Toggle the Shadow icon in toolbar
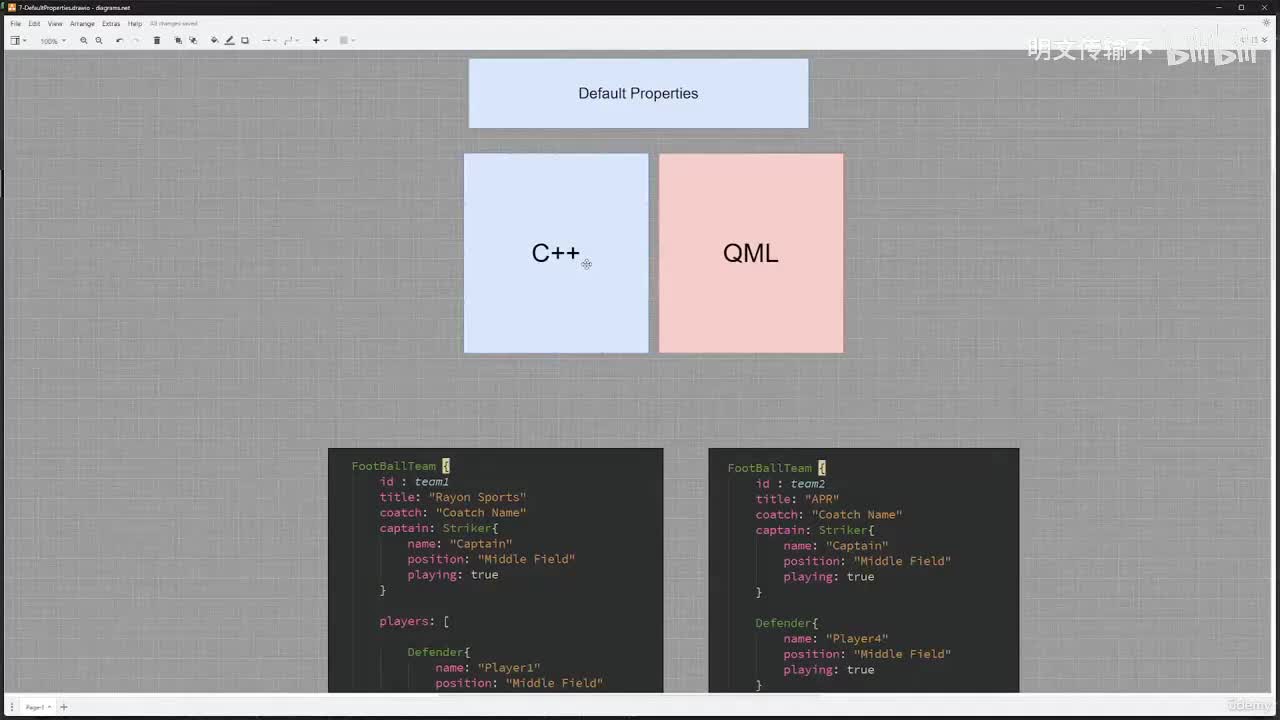Screen dimensions: 1280x720 coord(245,41)
